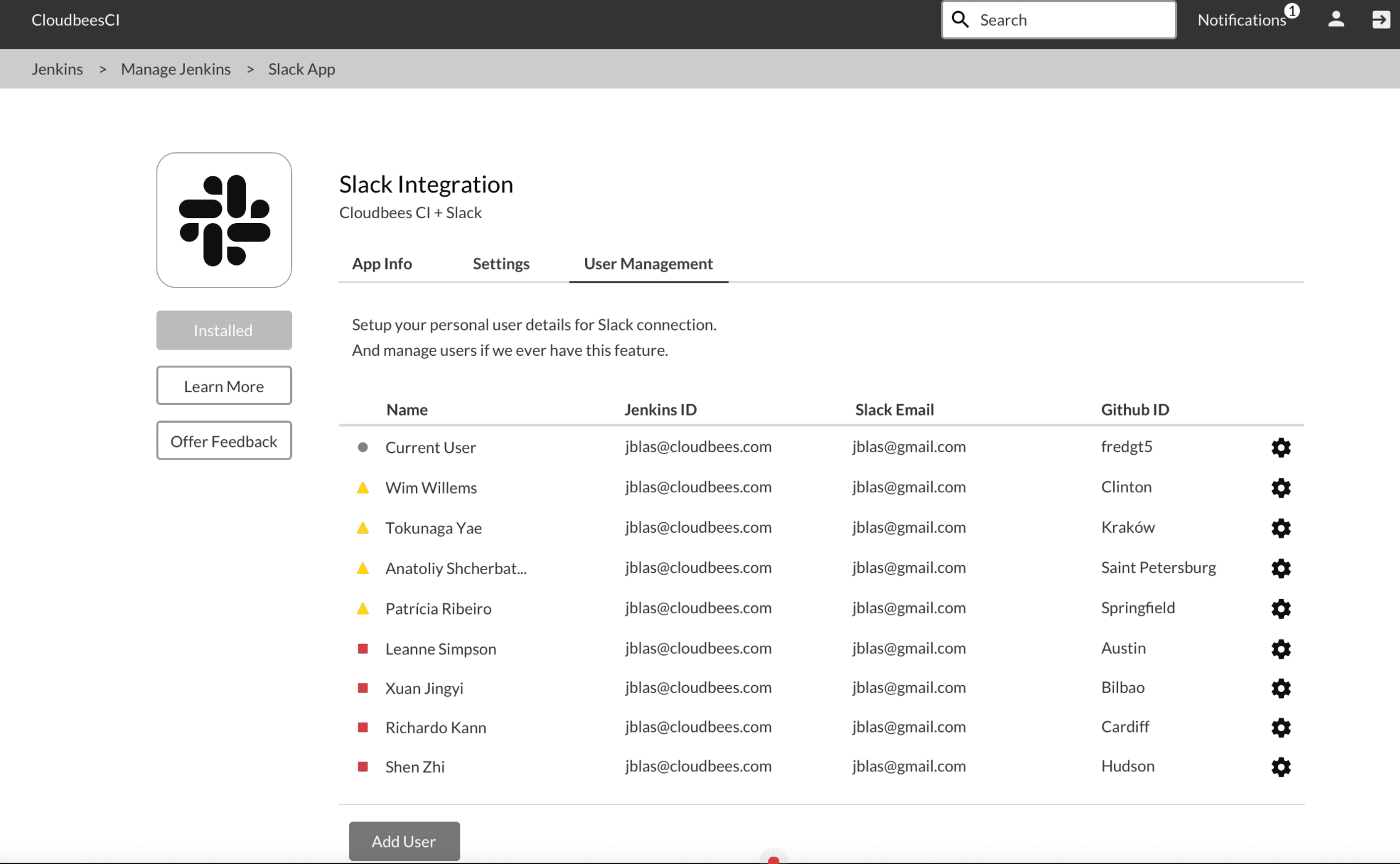Click the Slack Email column header
The width and height of the screenshot is (1400, 864).
[894, 409]
